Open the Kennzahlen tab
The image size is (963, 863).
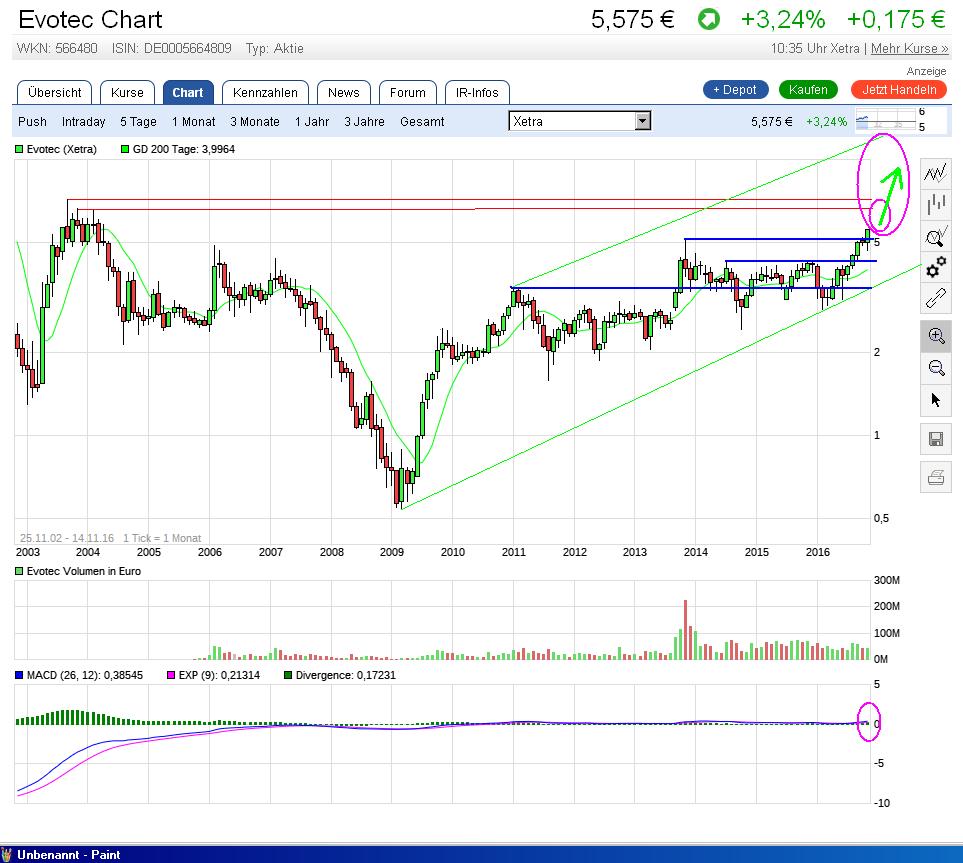click(265, 93)
